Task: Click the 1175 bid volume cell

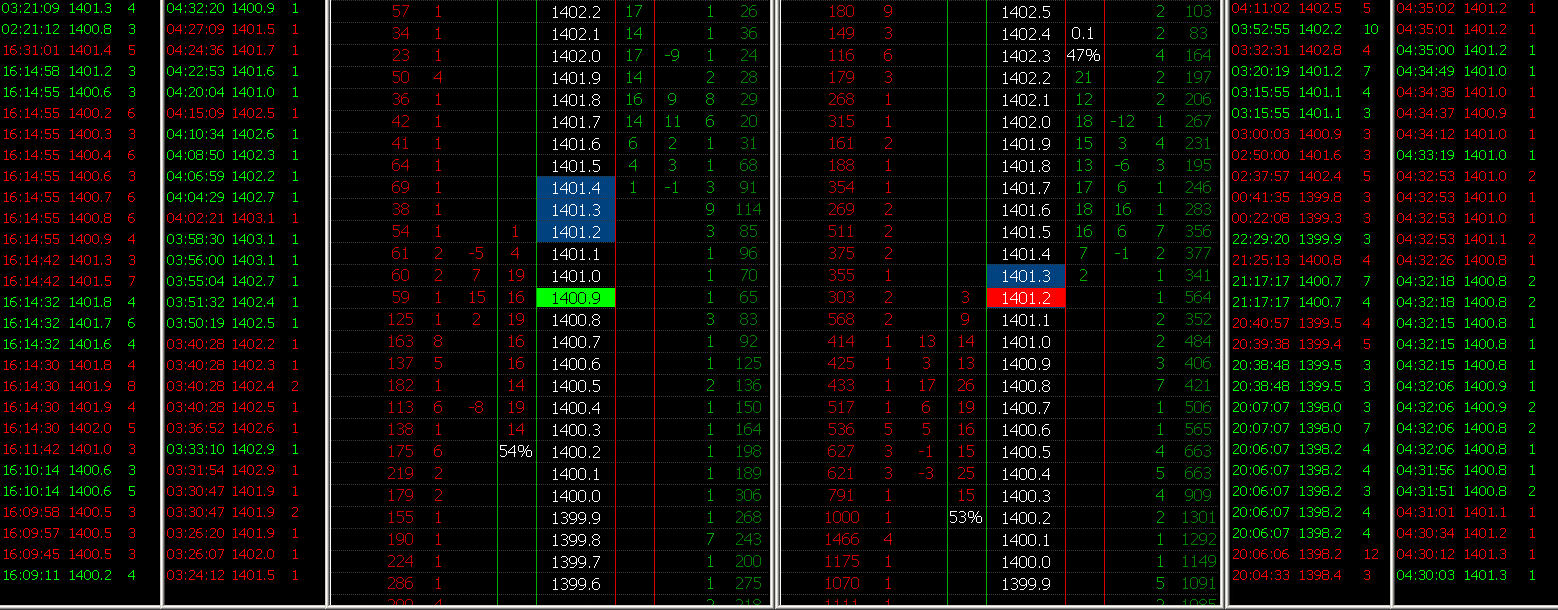Action: pos(841,561)
